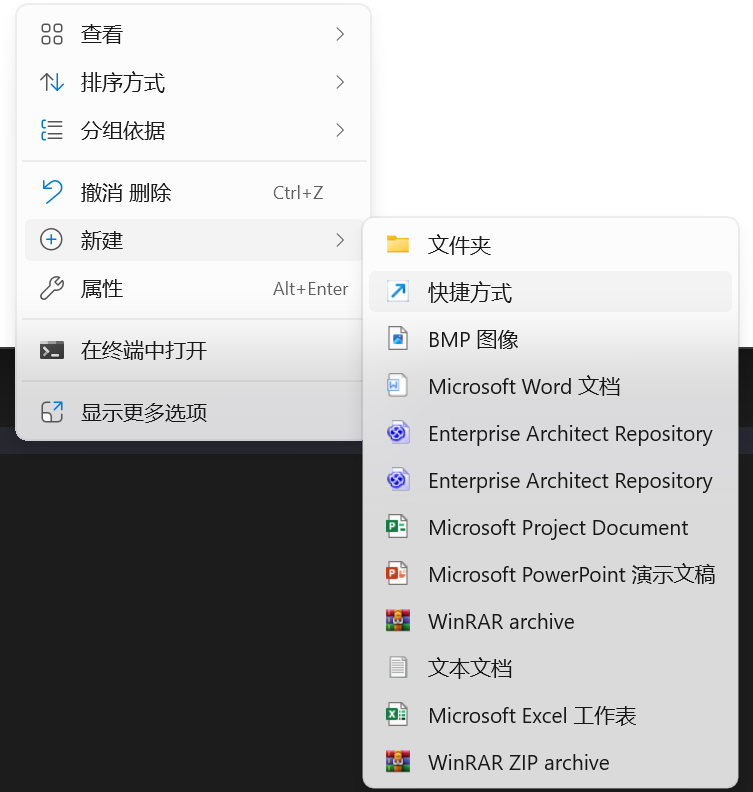Click the Word document icon

click(398, 386)
